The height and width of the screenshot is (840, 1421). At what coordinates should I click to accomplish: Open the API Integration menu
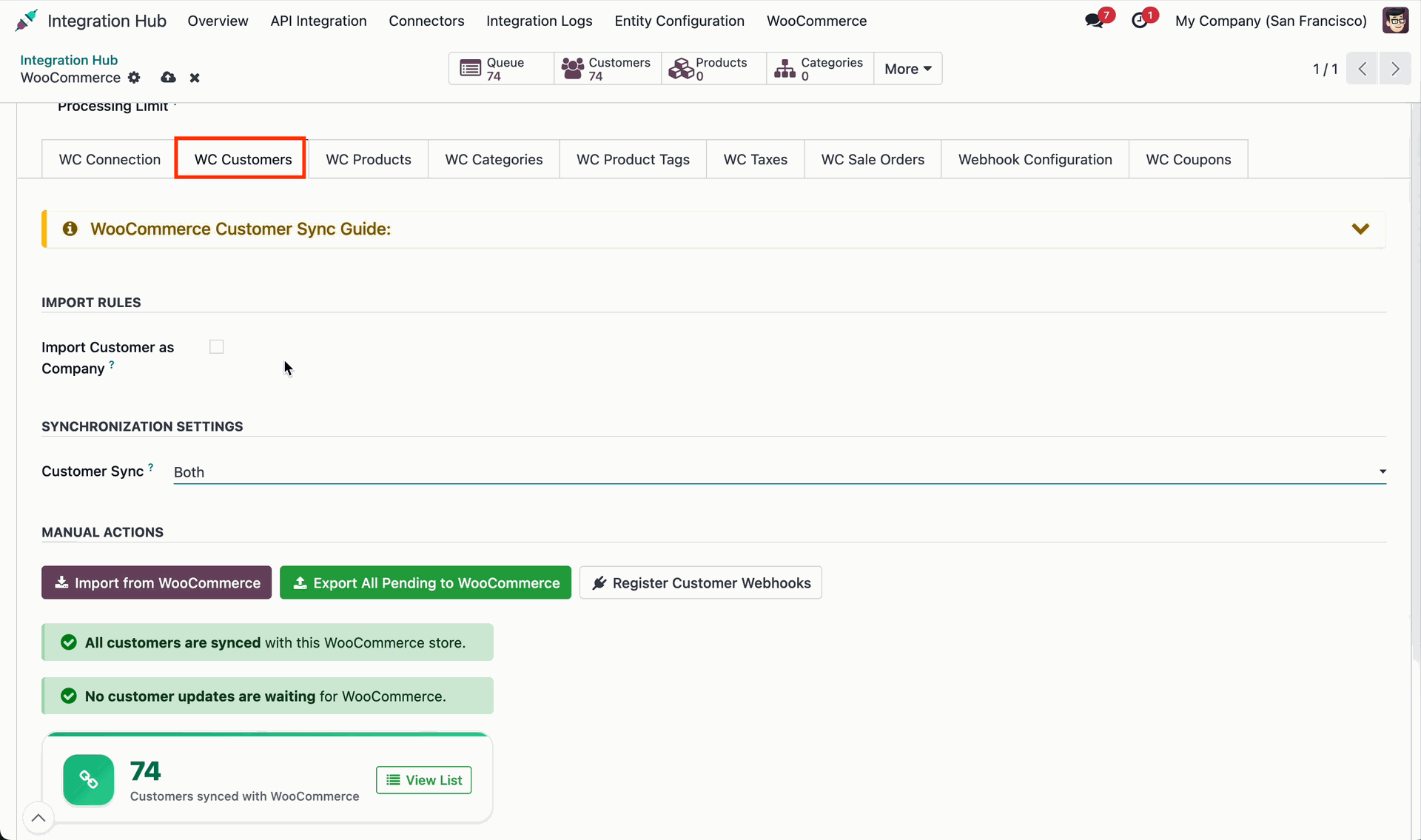click(318, 21)
